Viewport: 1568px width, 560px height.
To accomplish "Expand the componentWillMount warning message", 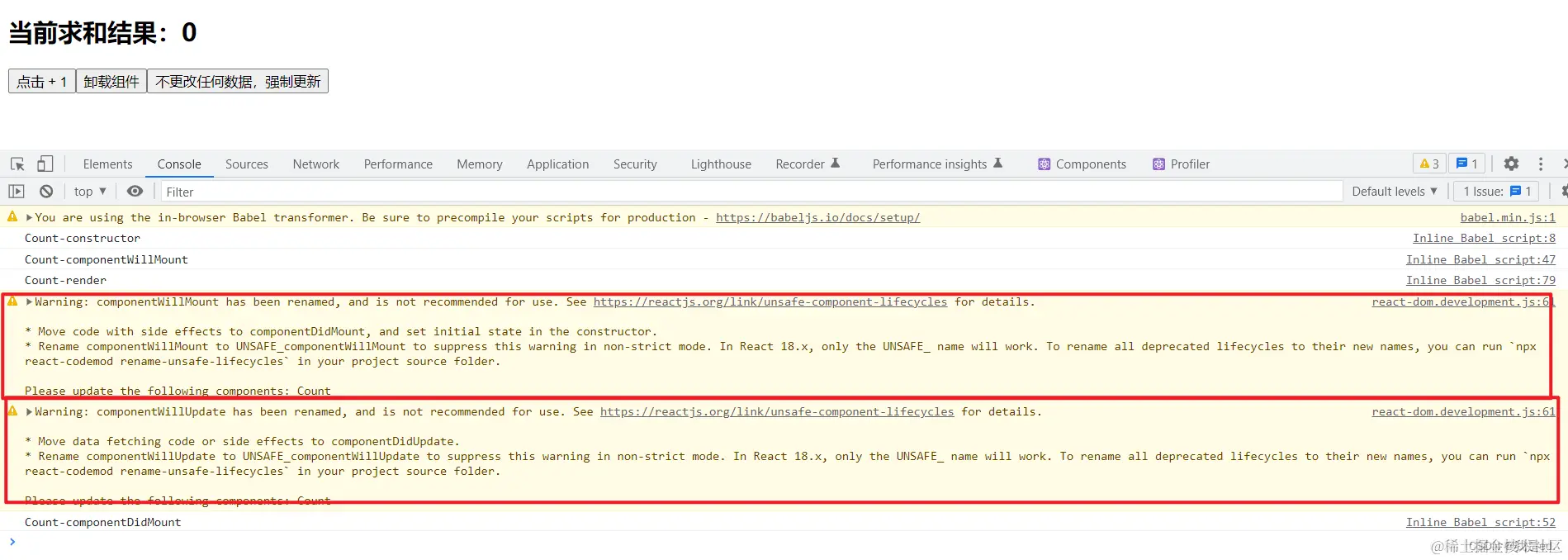I will pos(29,301).
